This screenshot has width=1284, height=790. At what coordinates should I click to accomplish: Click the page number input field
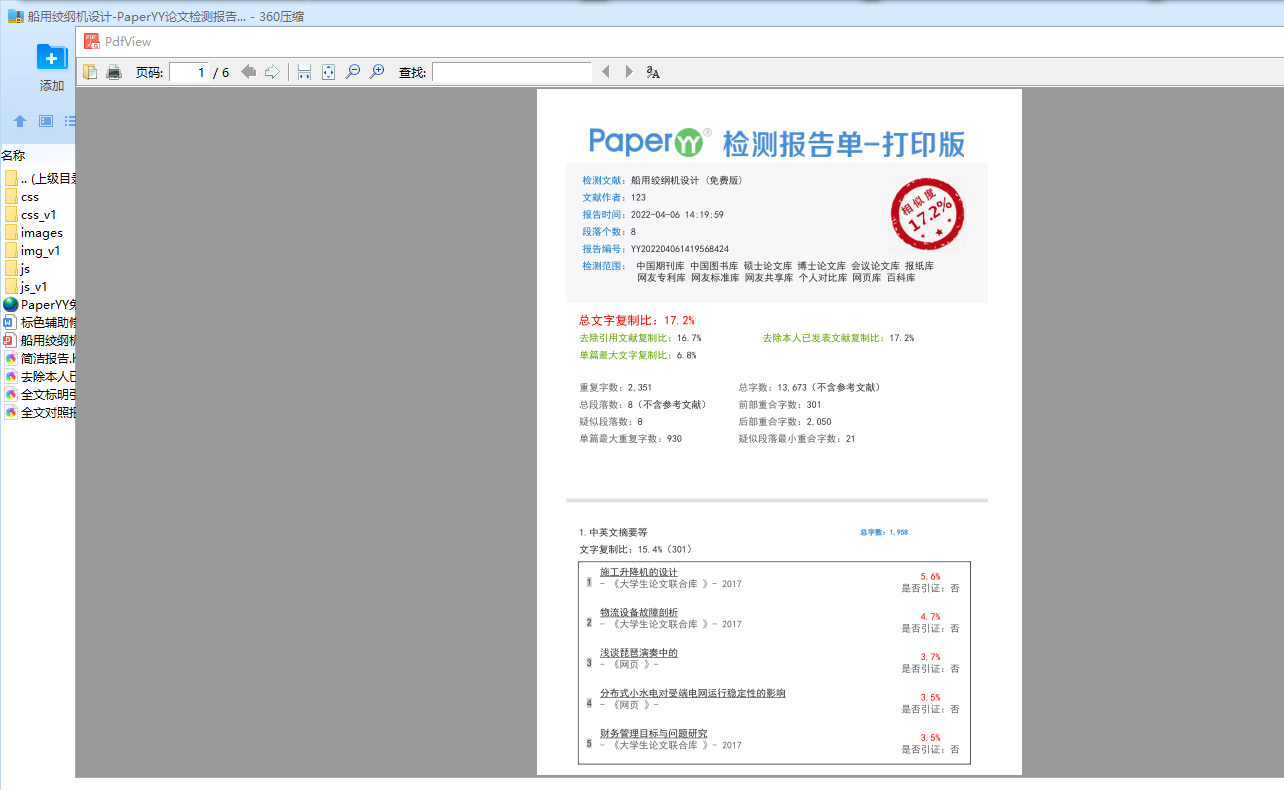pos(189,72)
